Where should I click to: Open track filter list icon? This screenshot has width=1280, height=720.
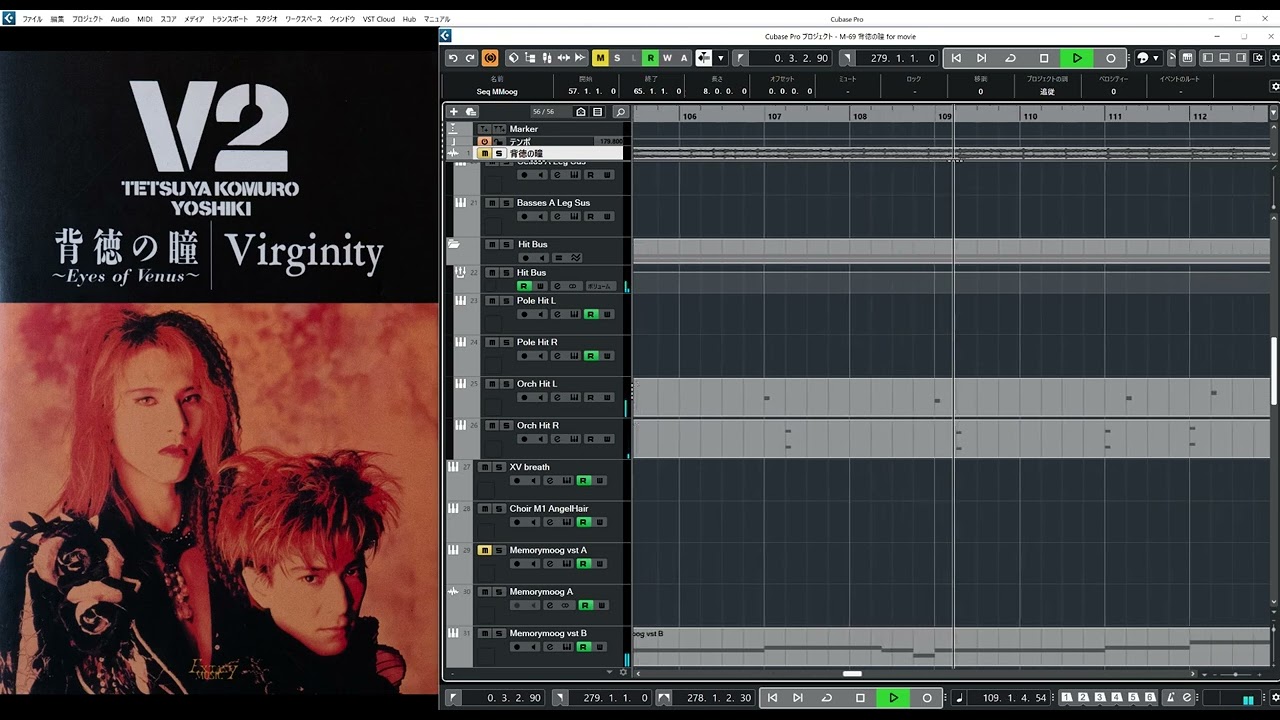(597, 112)
